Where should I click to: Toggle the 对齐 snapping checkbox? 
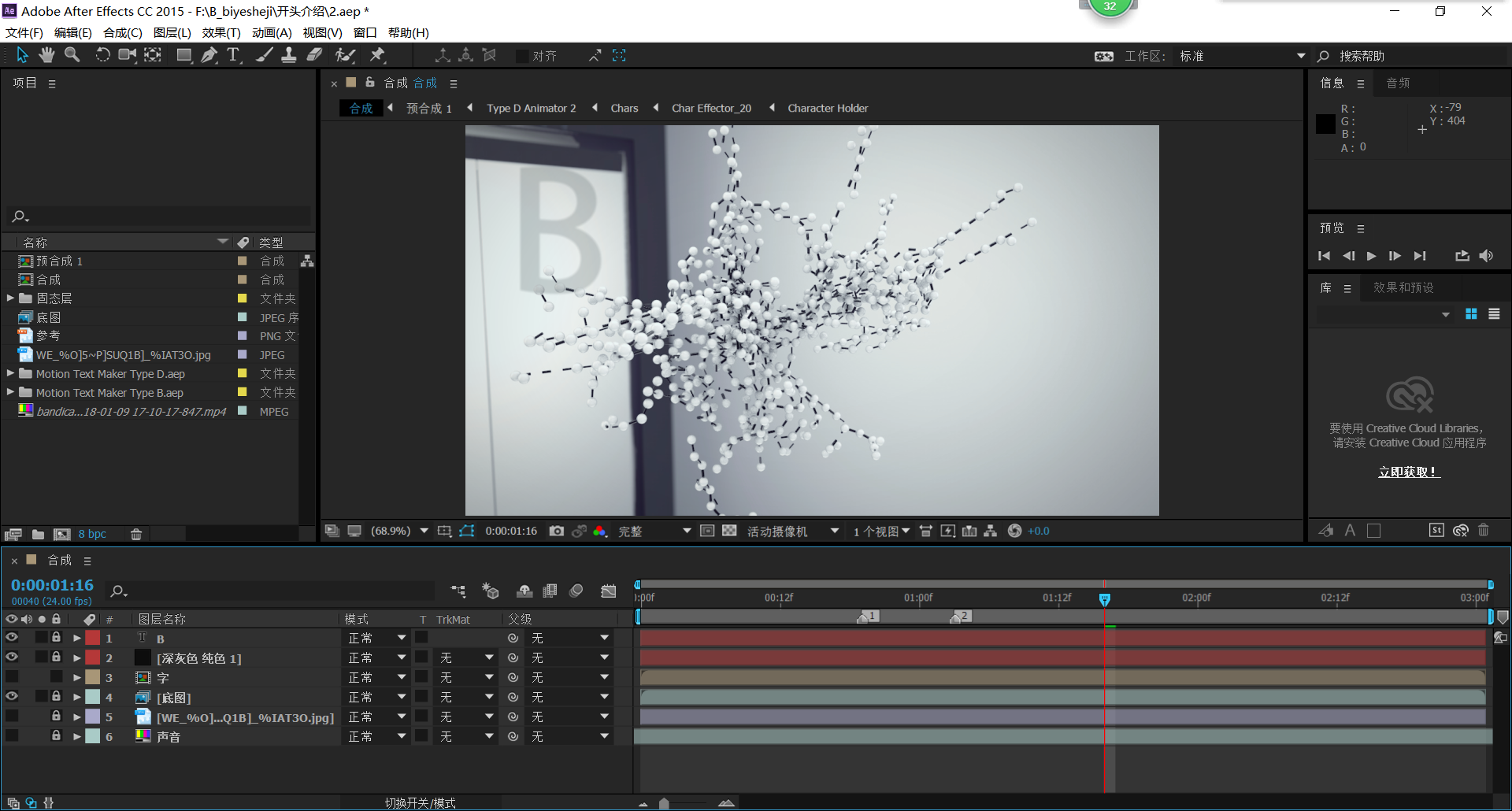(x=522, y=56)
